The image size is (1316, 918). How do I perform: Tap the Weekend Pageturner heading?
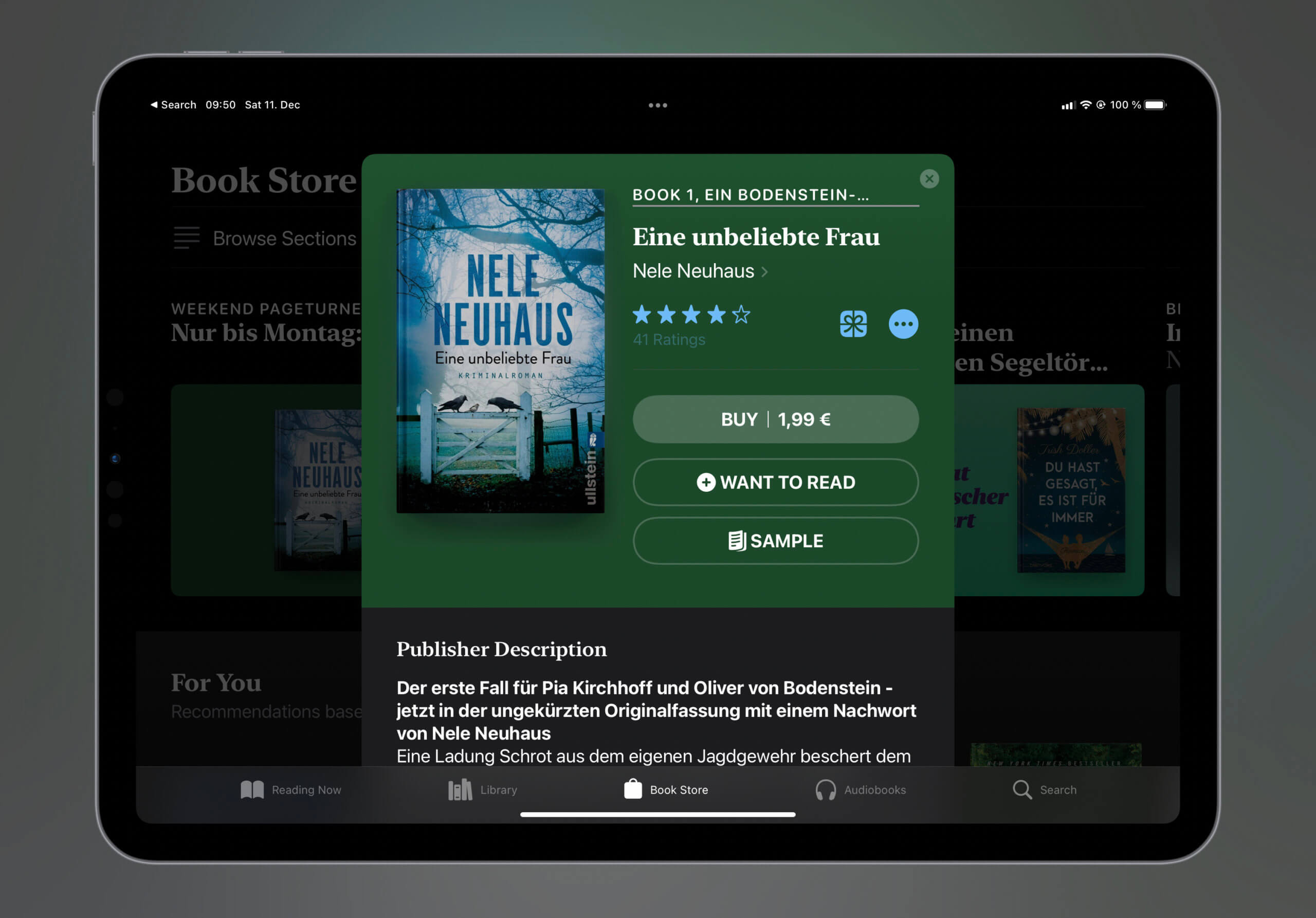pos(266,309)
